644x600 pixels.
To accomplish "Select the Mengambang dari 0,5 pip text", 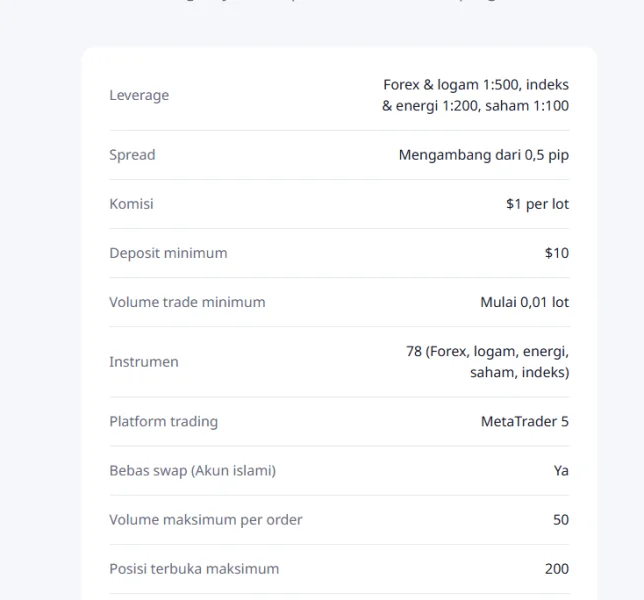I will 484,155.
